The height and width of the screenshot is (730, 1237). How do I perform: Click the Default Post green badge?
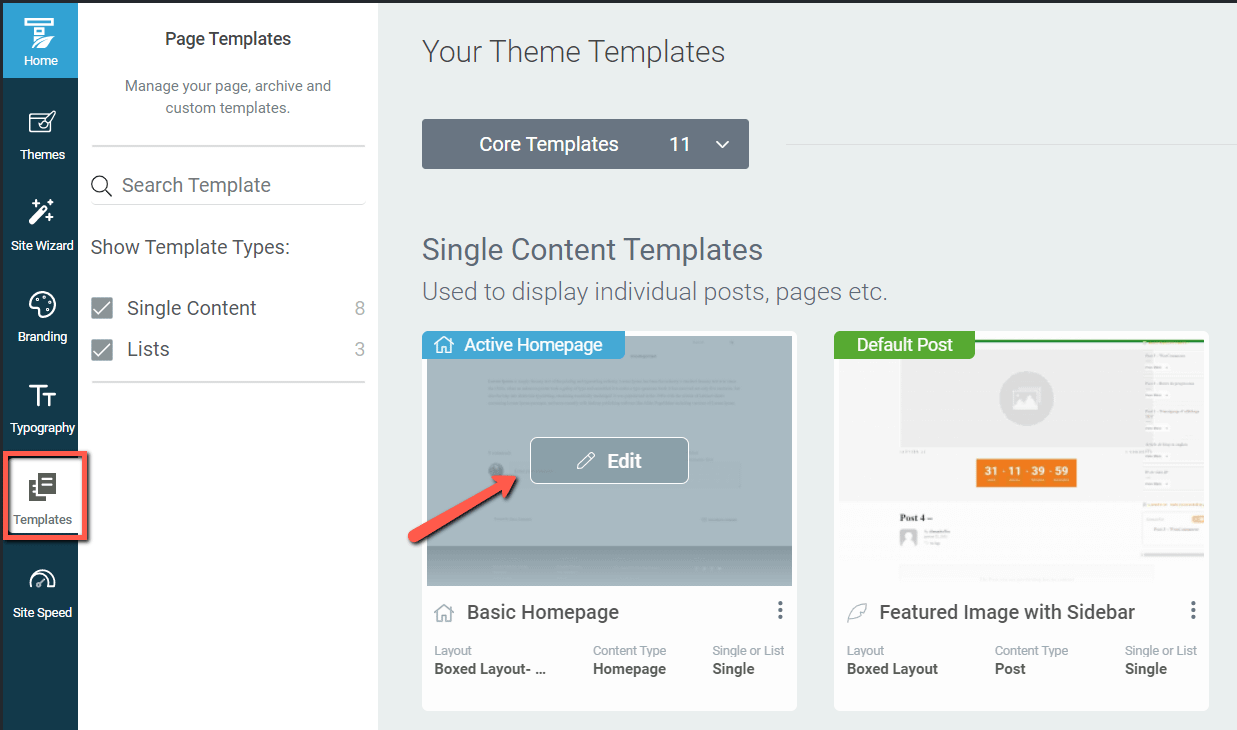904,345
